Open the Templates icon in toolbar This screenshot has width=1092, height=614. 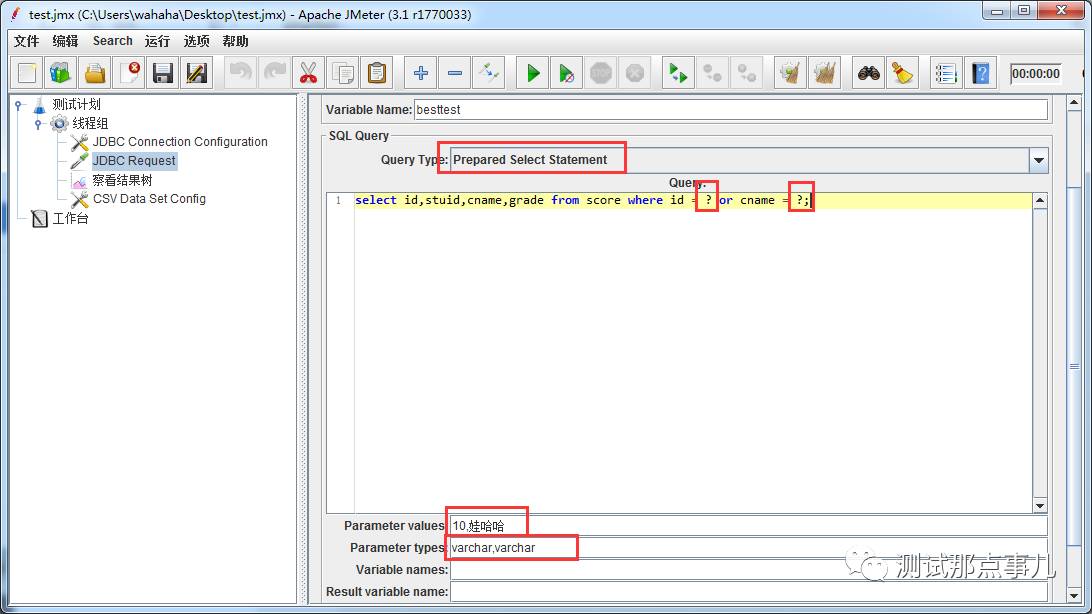coord(61,73)
